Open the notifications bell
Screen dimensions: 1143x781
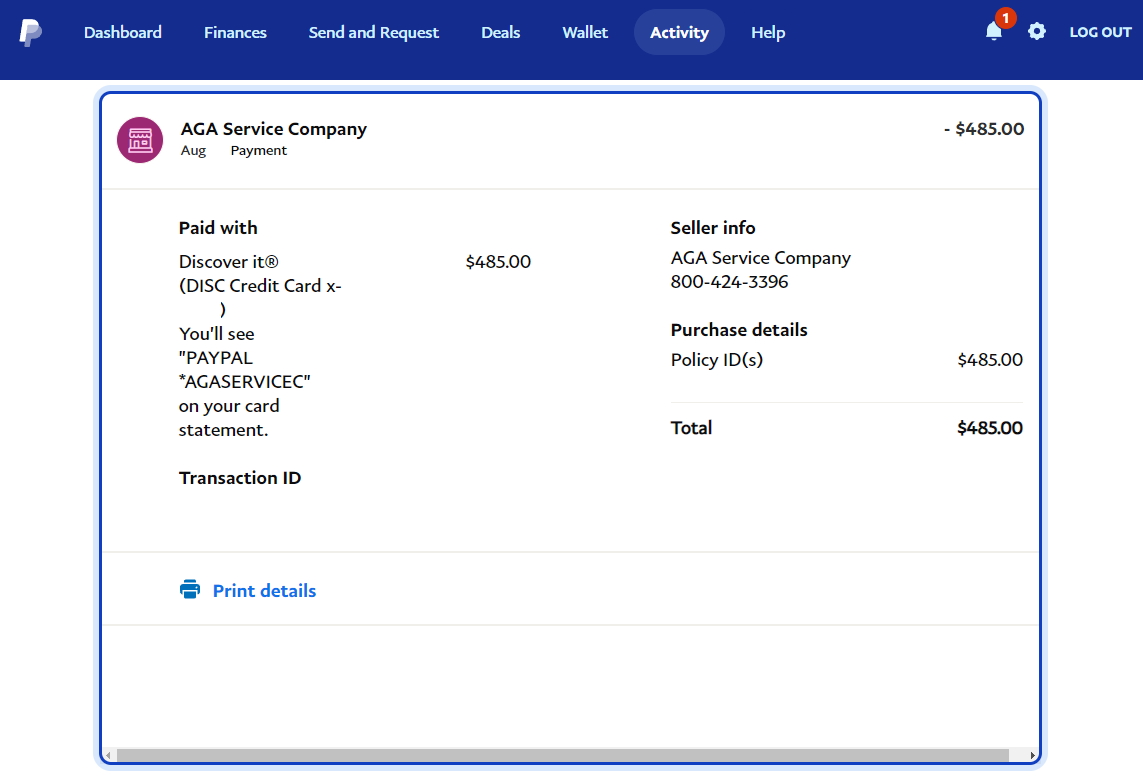coord(994,32)
